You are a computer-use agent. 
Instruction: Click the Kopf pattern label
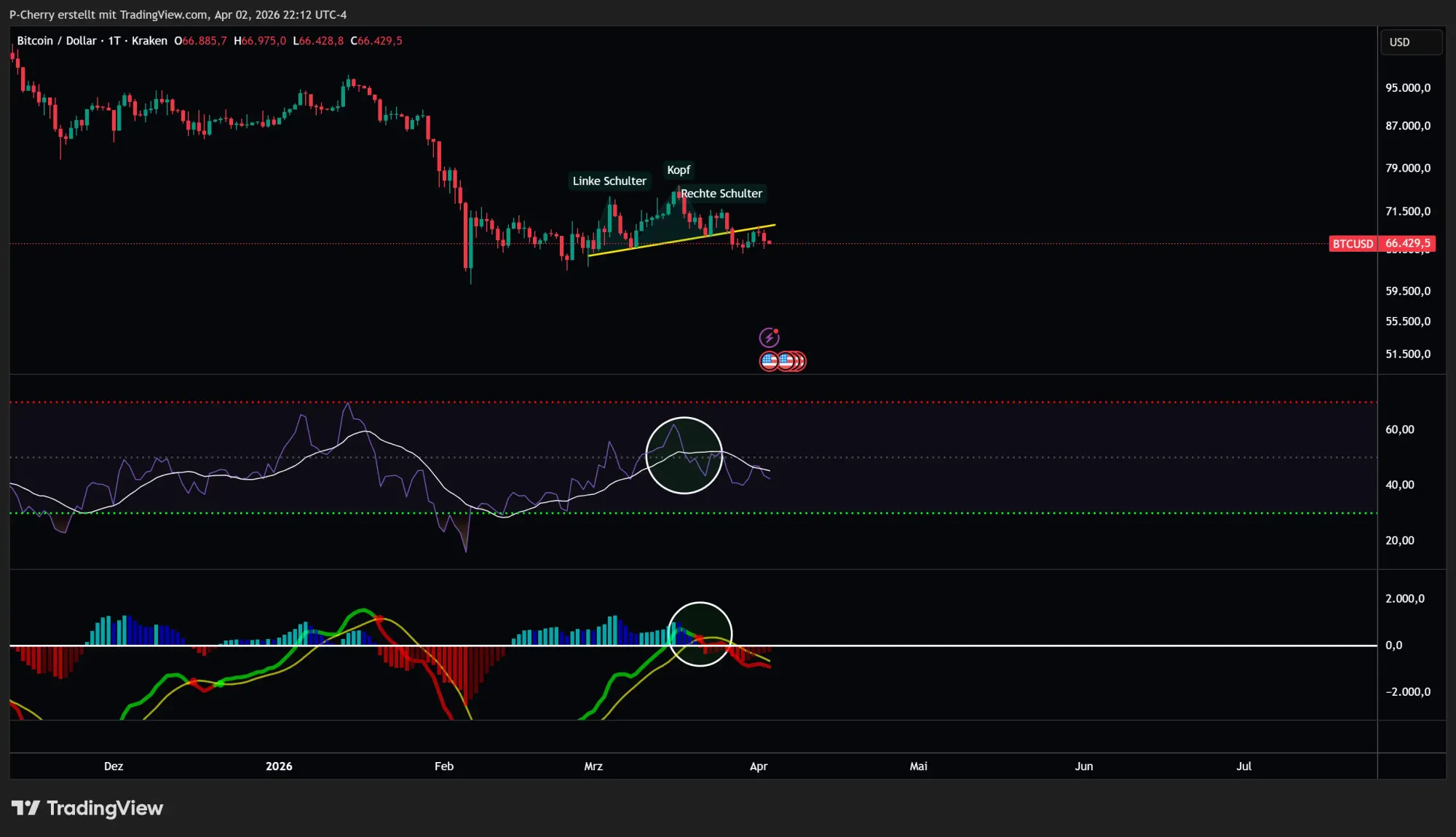pos(678,170)
